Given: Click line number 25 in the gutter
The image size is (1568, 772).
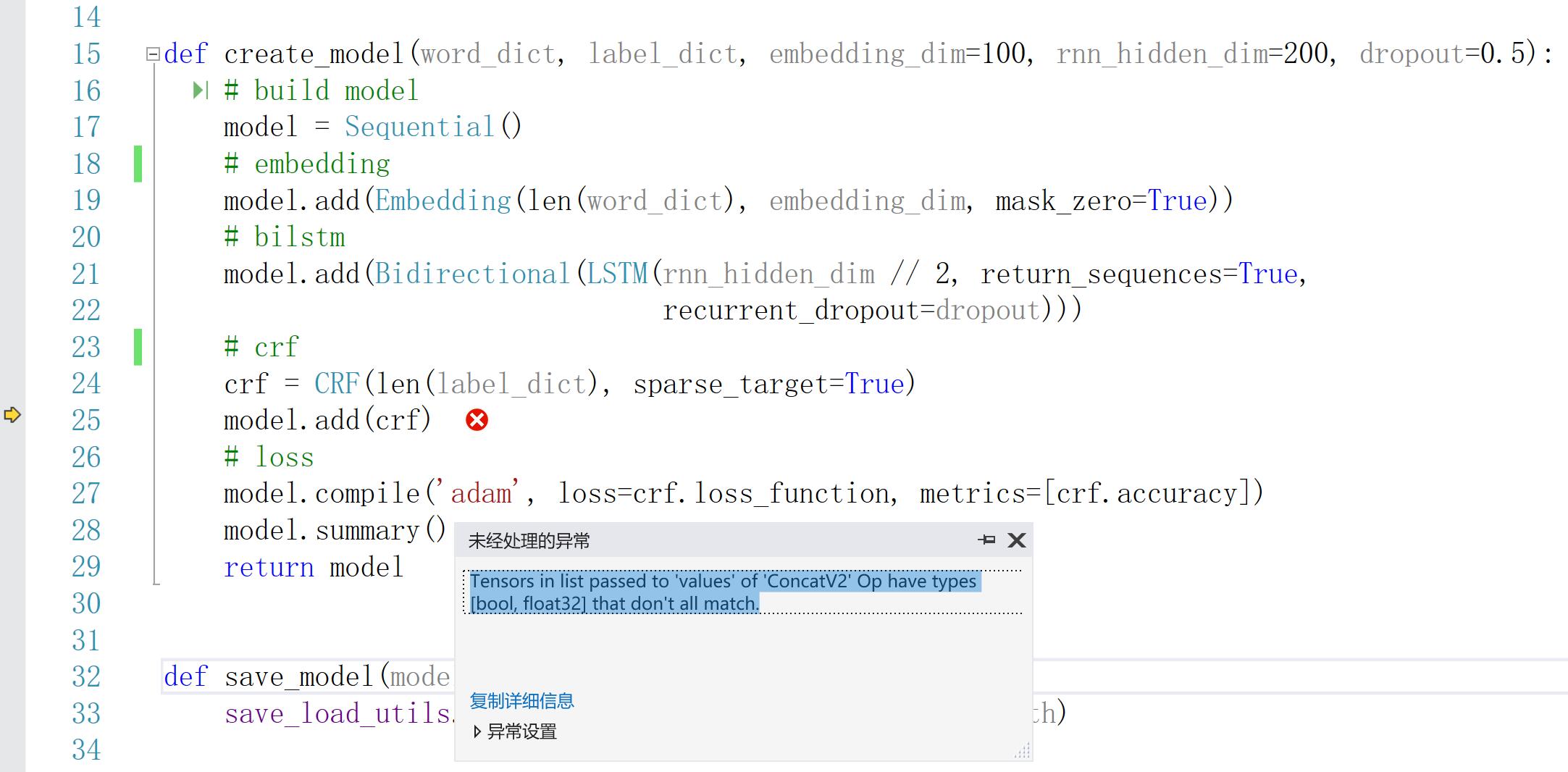Looking at the screenshot, I should pos(86,421).
